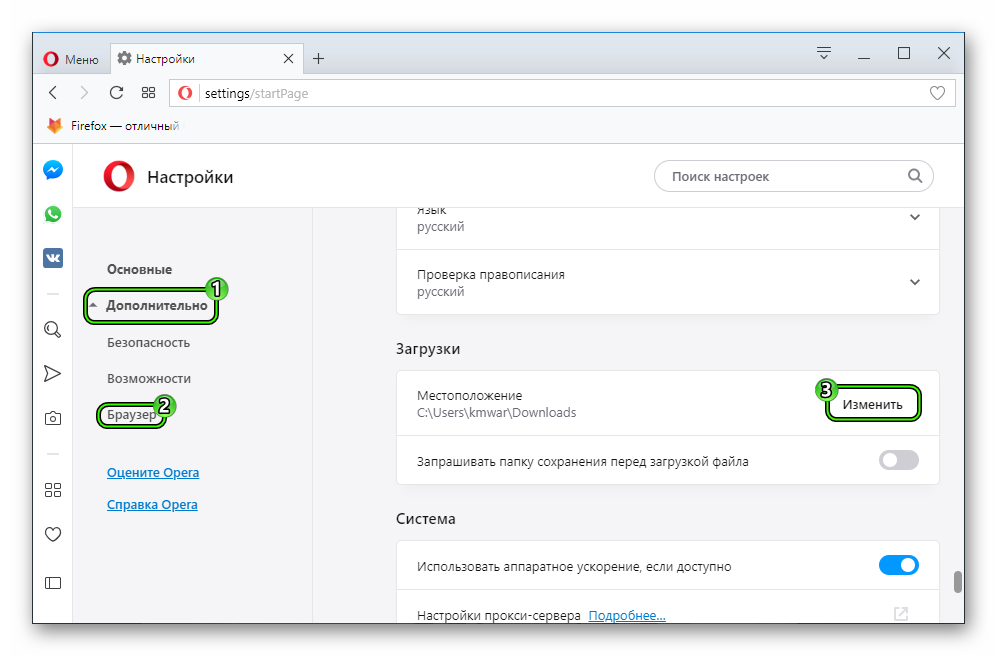997x656 pixels.
Task: Open VK in the sidebar
Action: pyautogui.click(x=53, y=258)
